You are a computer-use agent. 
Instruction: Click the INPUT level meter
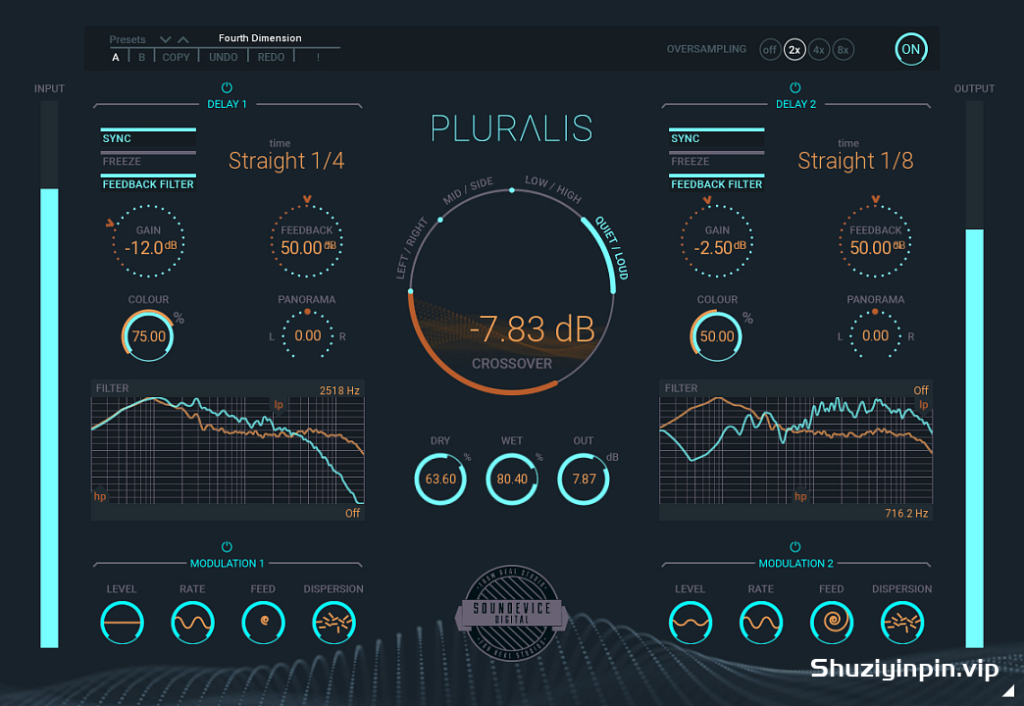coord(49,374)
